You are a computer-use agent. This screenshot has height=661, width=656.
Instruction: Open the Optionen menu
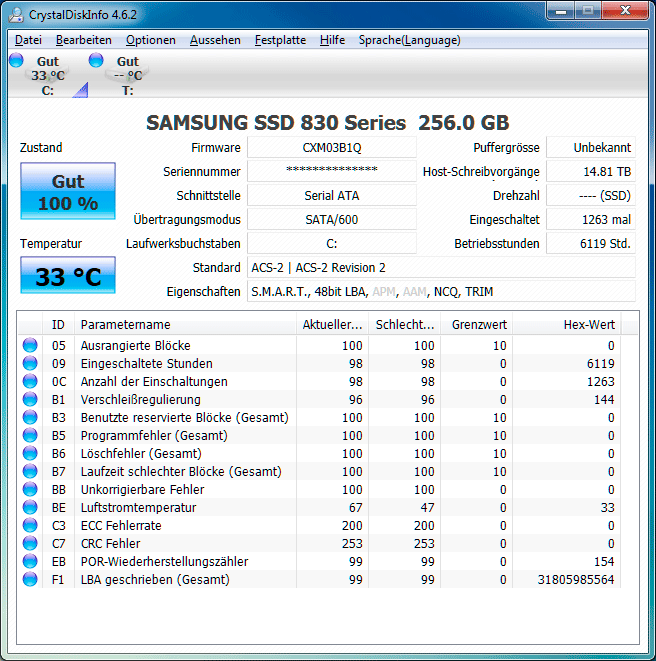[151, 40]
